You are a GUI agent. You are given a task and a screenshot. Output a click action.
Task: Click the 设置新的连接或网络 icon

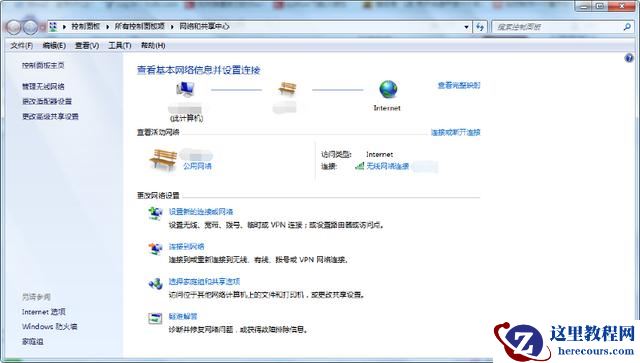tap(156, 214)
